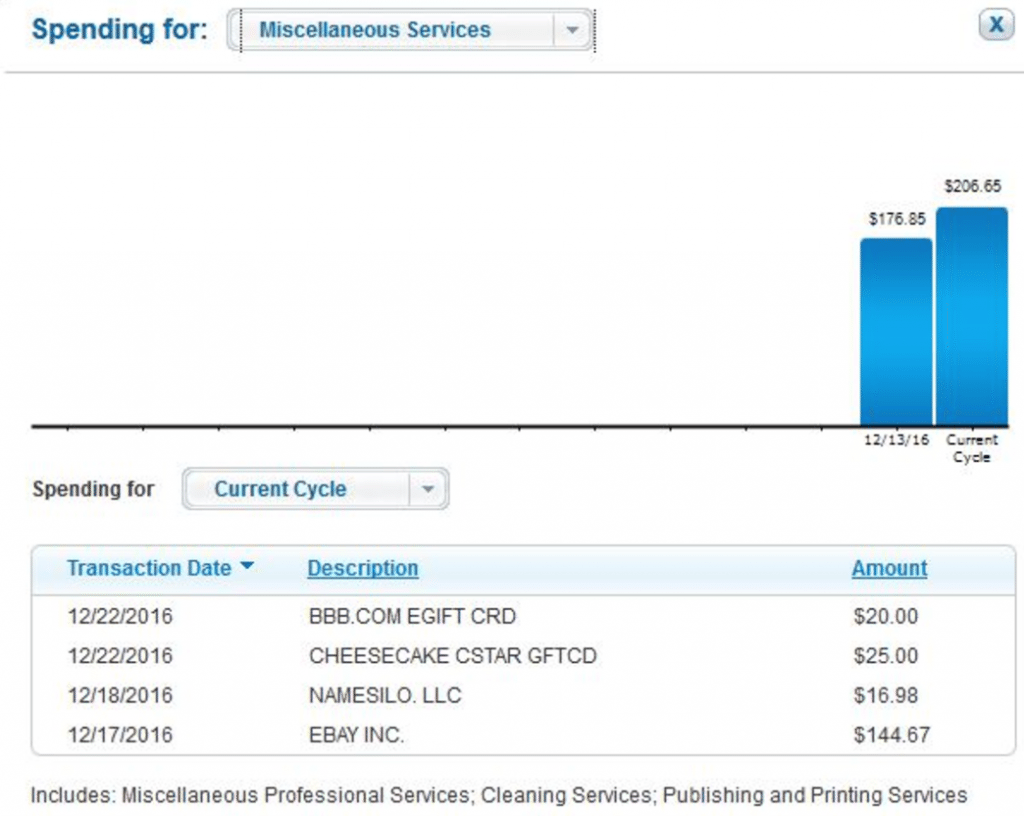Close the spending report with the X button
The width and height of the screenshot is (1024, 816).
click(995, 24)
